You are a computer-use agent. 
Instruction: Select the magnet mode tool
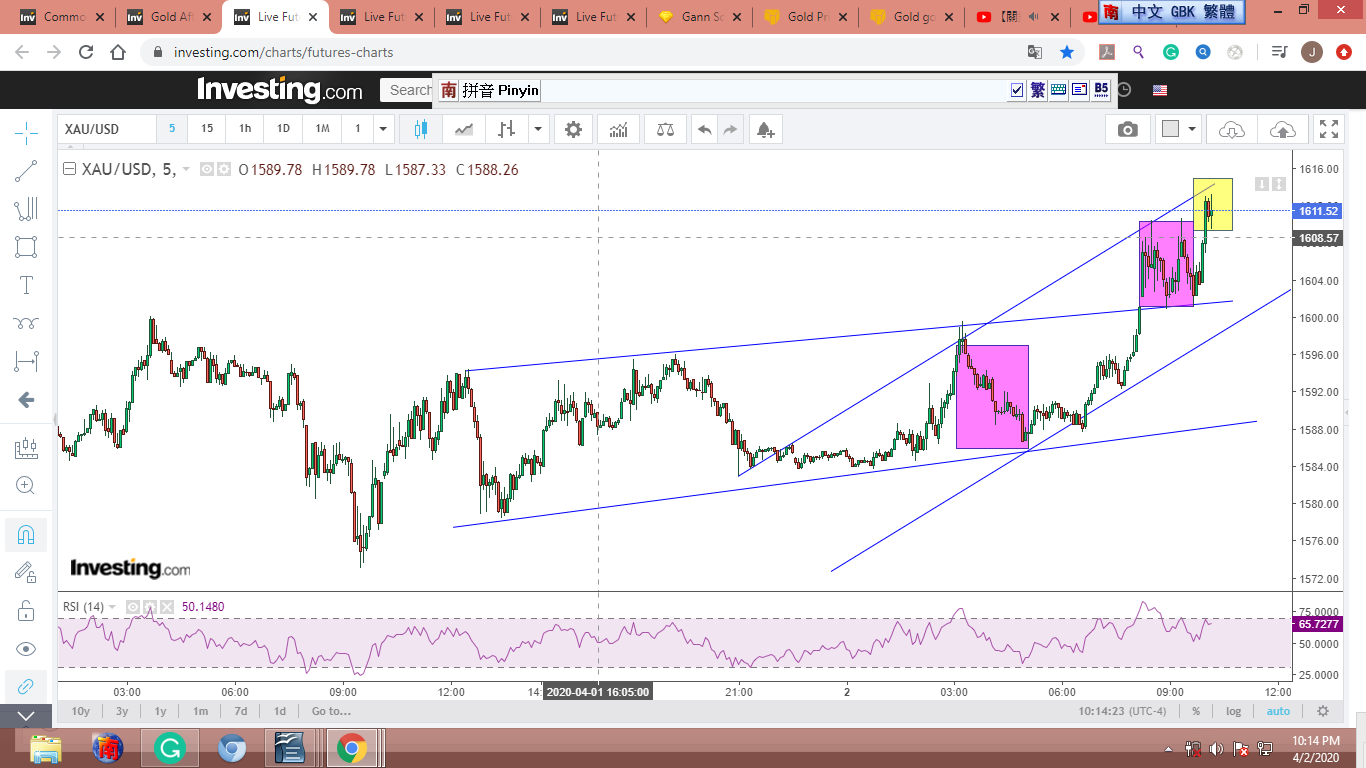(x=27, y=535)
